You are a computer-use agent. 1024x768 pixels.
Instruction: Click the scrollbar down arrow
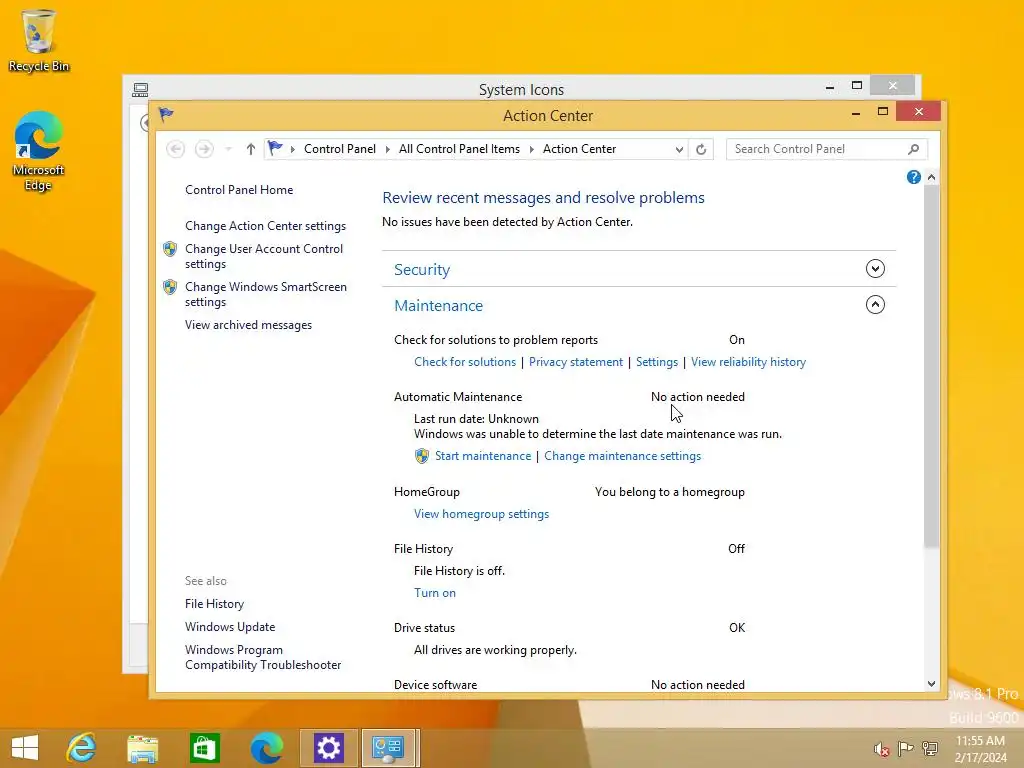coord(931,684)
